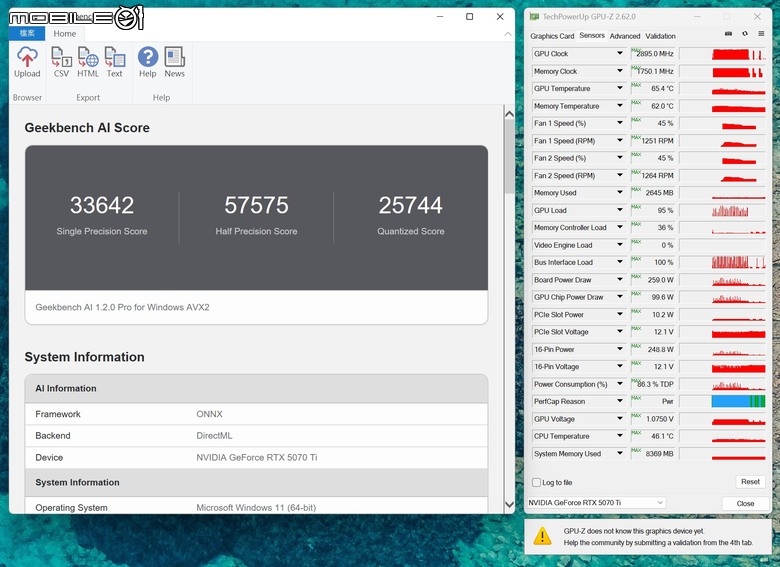Open GPU selection combo box RTX 5070 Ti

[x=596, y=503]
